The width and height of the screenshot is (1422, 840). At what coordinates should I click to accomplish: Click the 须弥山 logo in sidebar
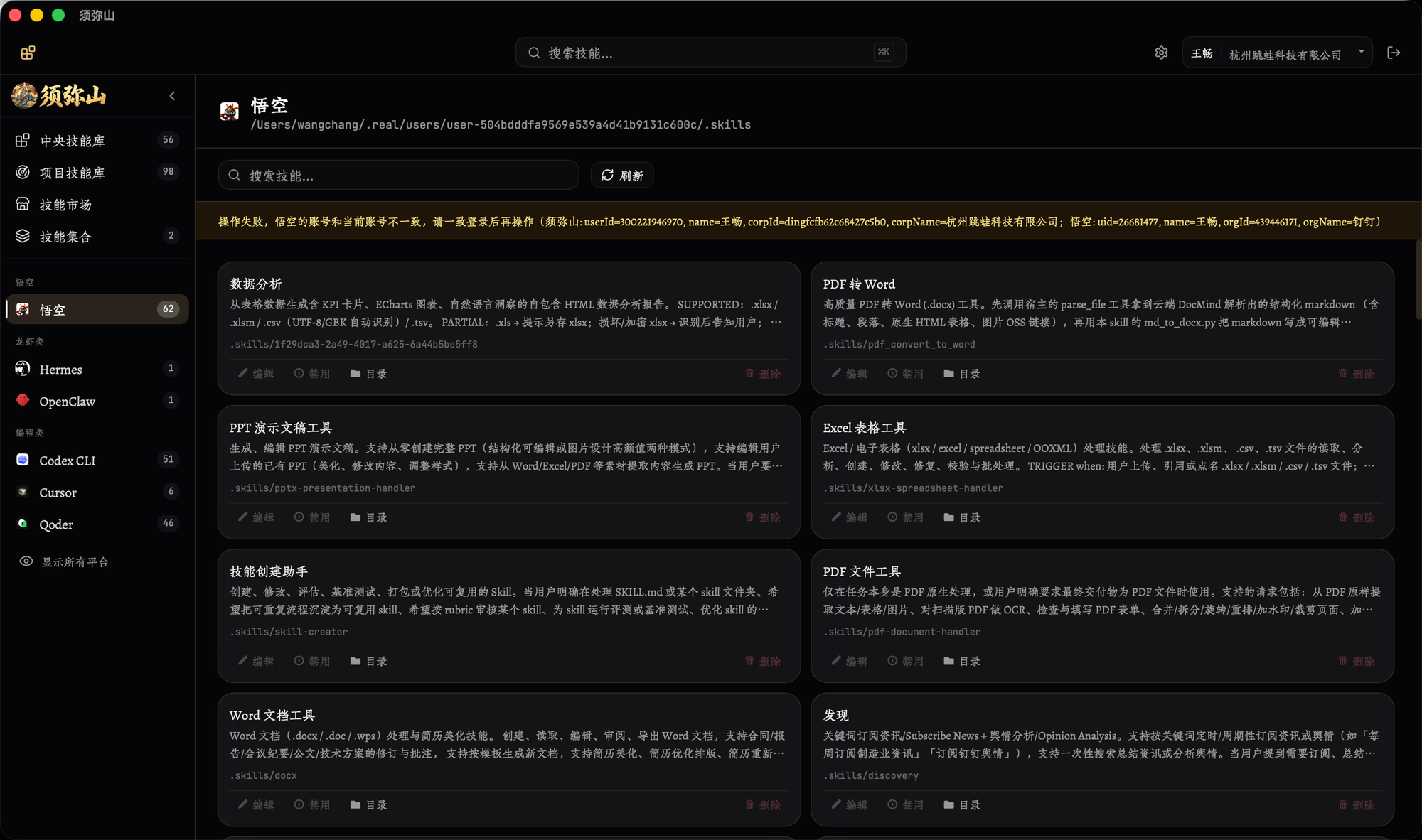pyautogui.click(x=60, y=95)
